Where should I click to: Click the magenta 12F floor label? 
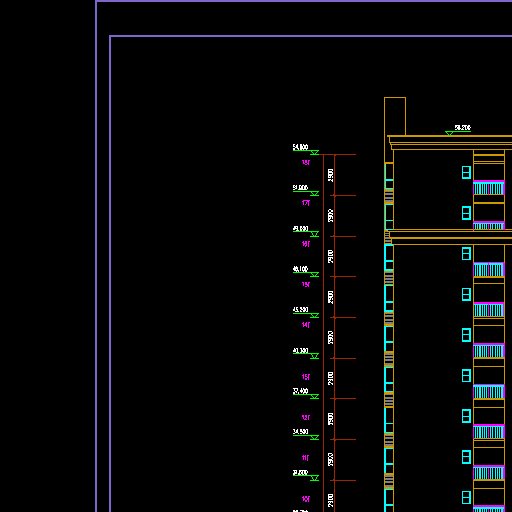point(306,417)
